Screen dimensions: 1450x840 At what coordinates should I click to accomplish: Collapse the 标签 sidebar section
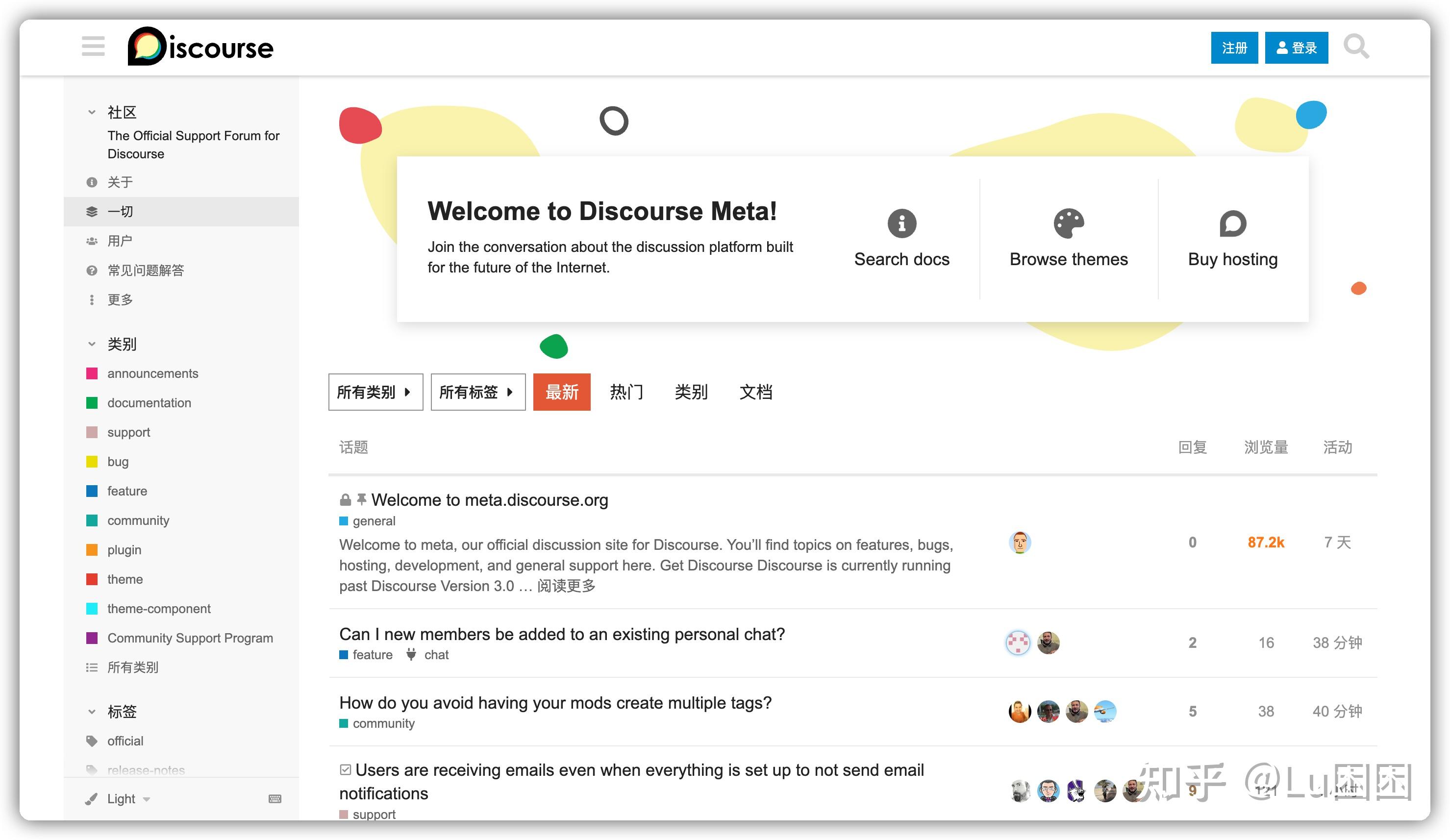[x=92, y=711]
